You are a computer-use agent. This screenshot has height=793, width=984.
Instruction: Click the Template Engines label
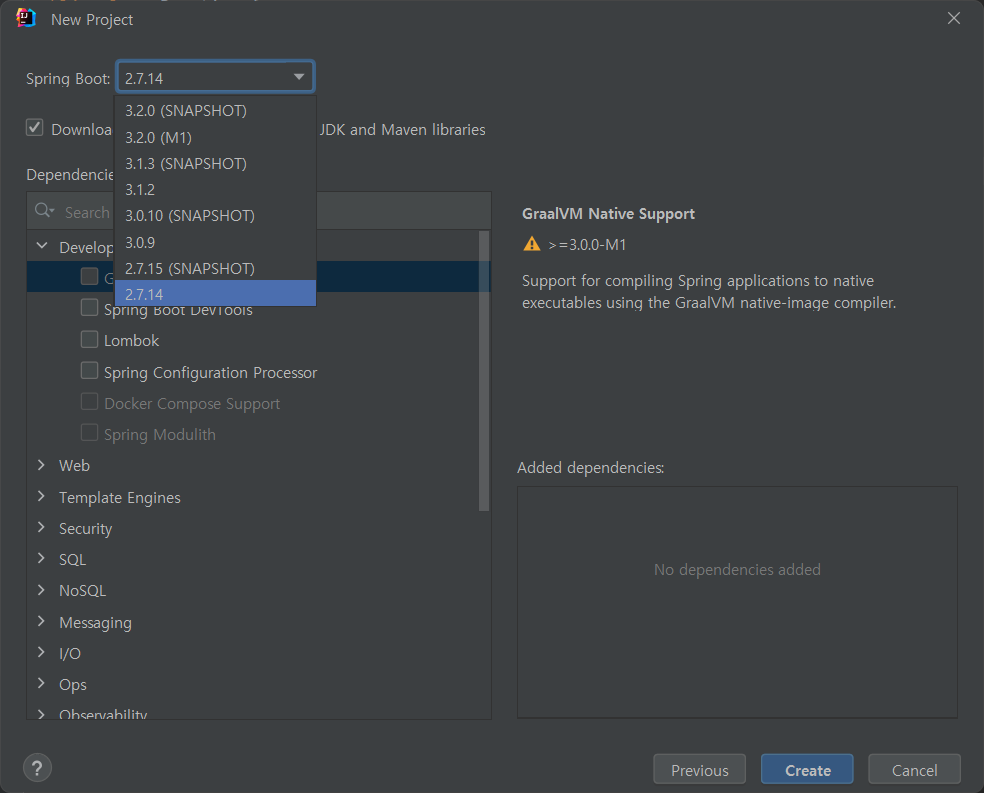point(120,497)
